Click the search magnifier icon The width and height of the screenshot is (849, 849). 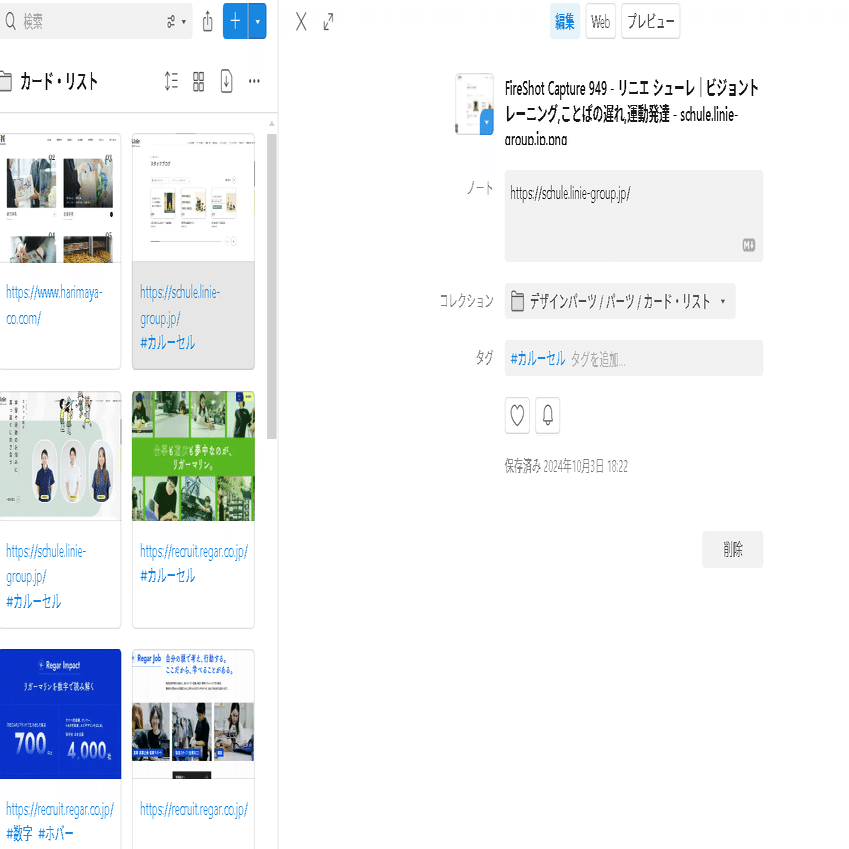[x=10, y=22]
